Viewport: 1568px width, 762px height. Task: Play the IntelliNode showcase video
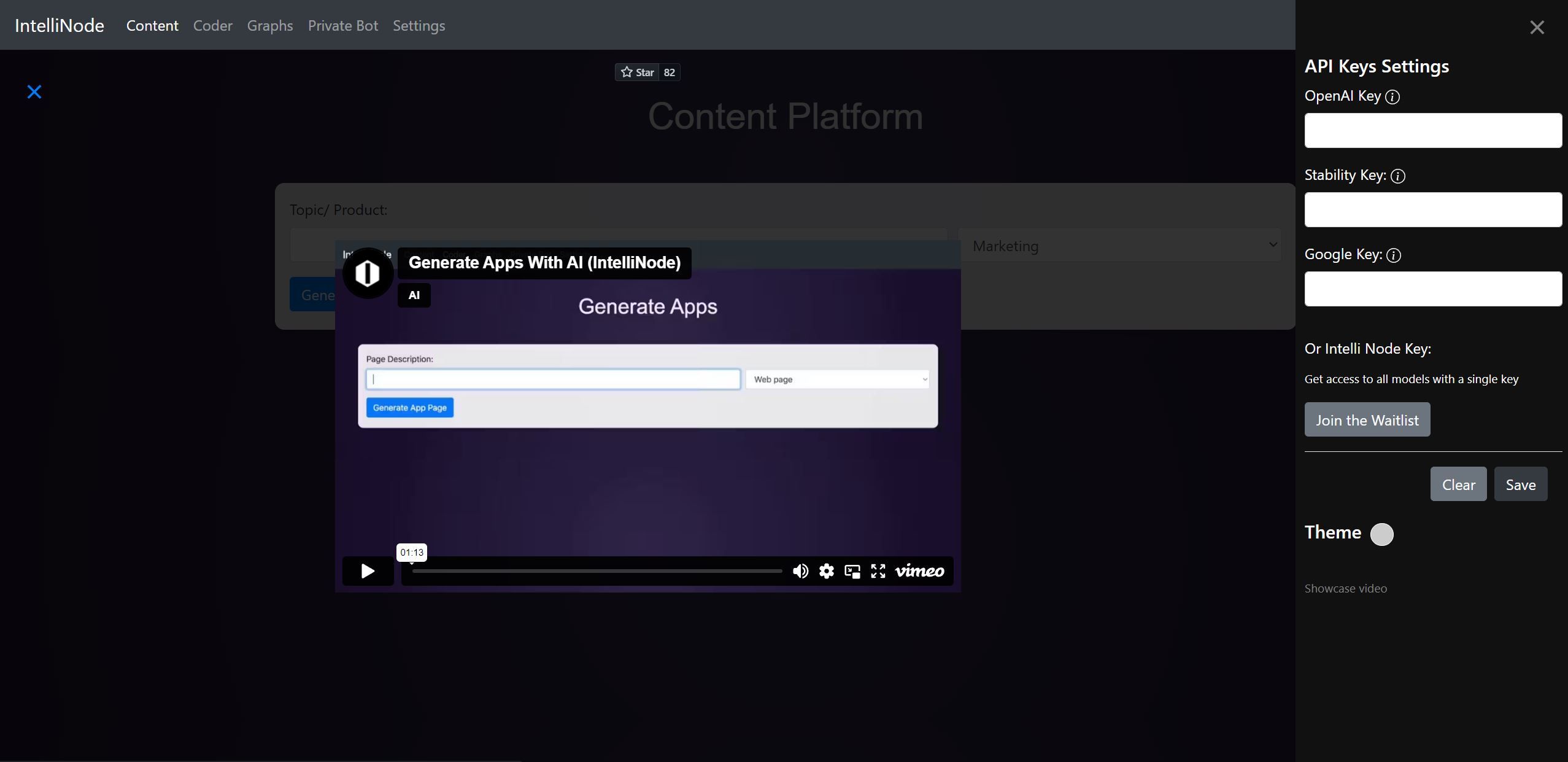click(x=366, y=570)
